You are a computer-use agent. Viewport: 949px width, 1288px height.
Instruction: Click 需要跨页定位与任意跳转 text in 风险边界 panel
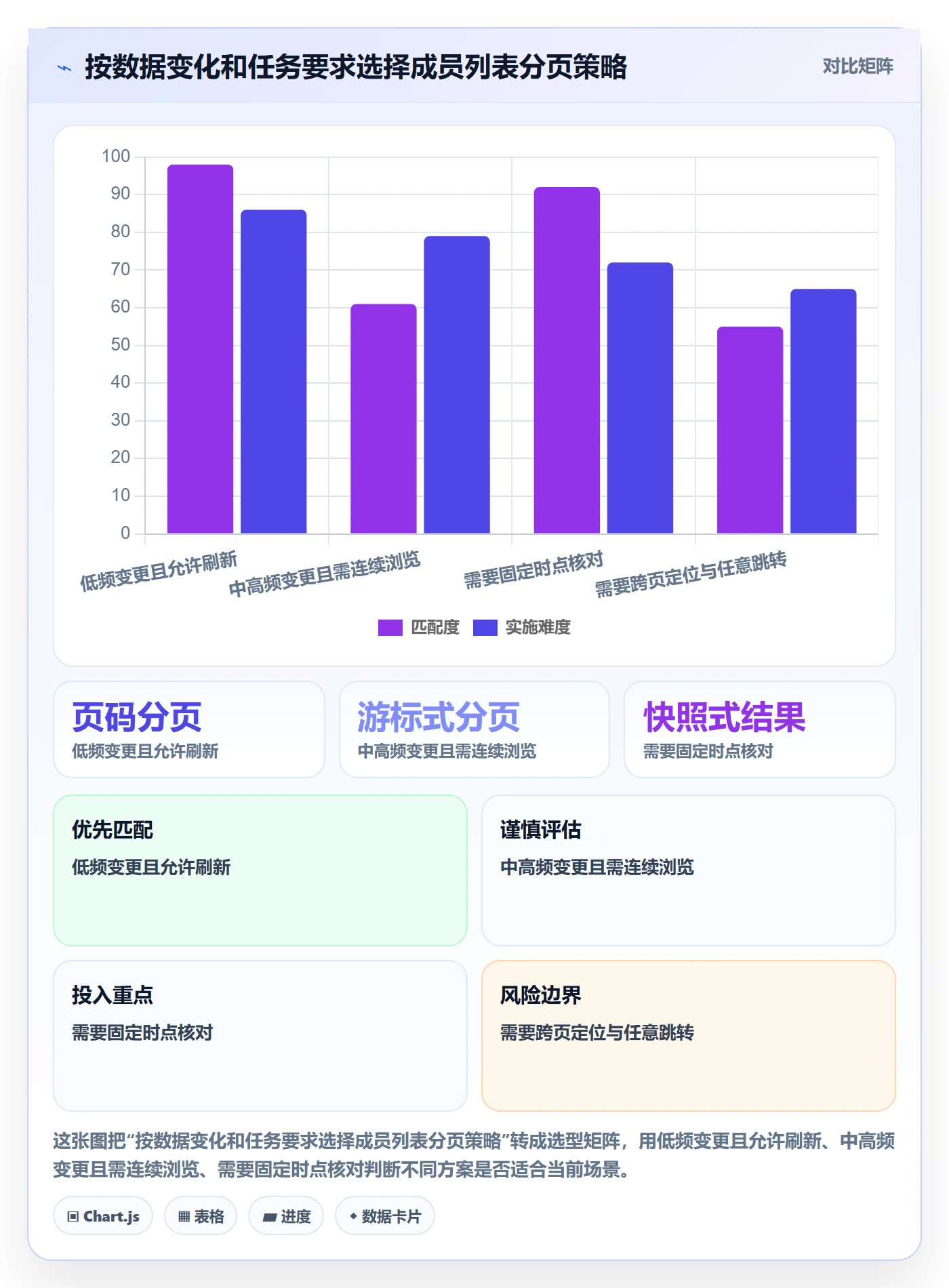click(x=597, y=1032)
